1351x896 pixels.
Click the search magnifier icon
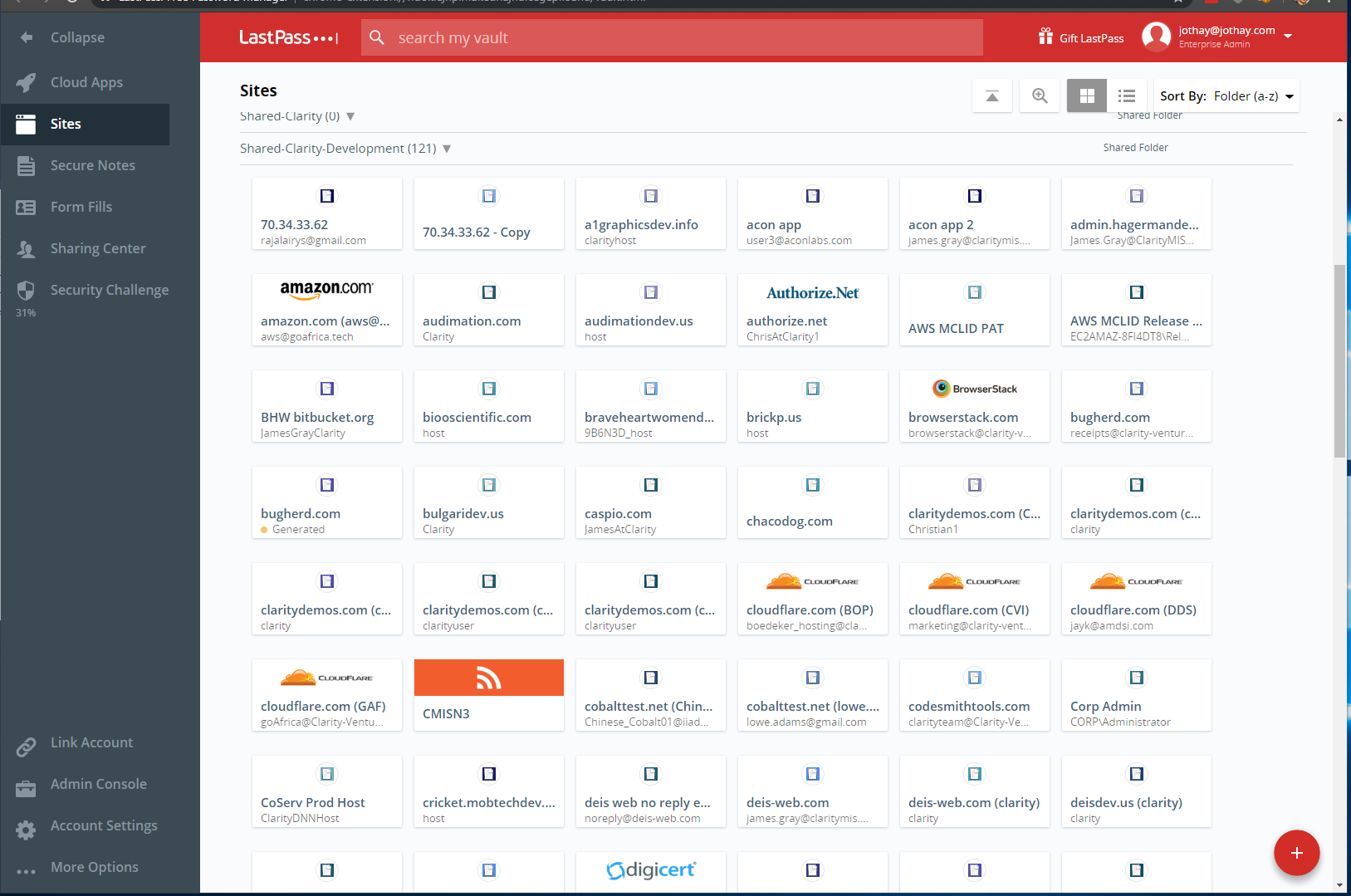tap(377, 37)
